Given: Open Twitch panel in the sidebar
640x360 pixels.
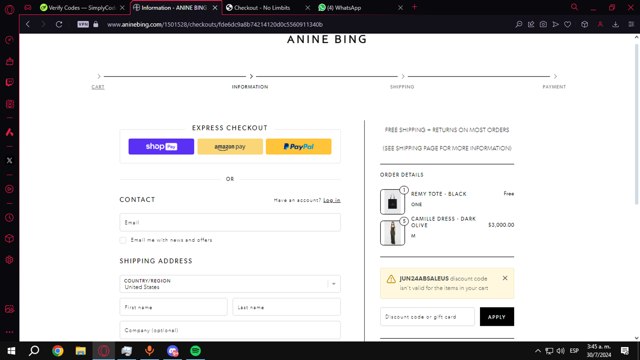Looking at the screenshot, I should coord(9,82).
